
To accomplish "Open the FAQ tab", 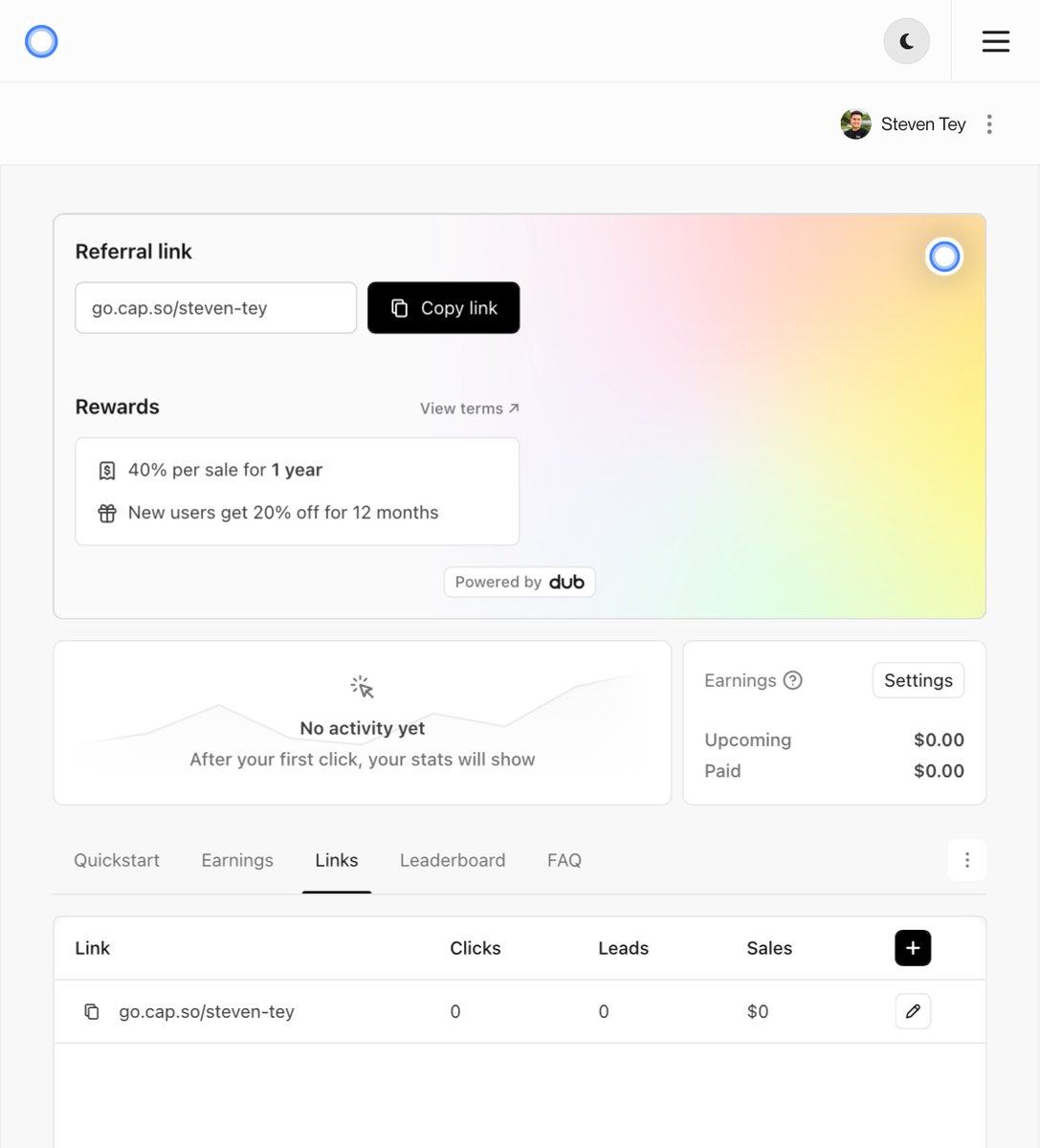I will (564, 860).
